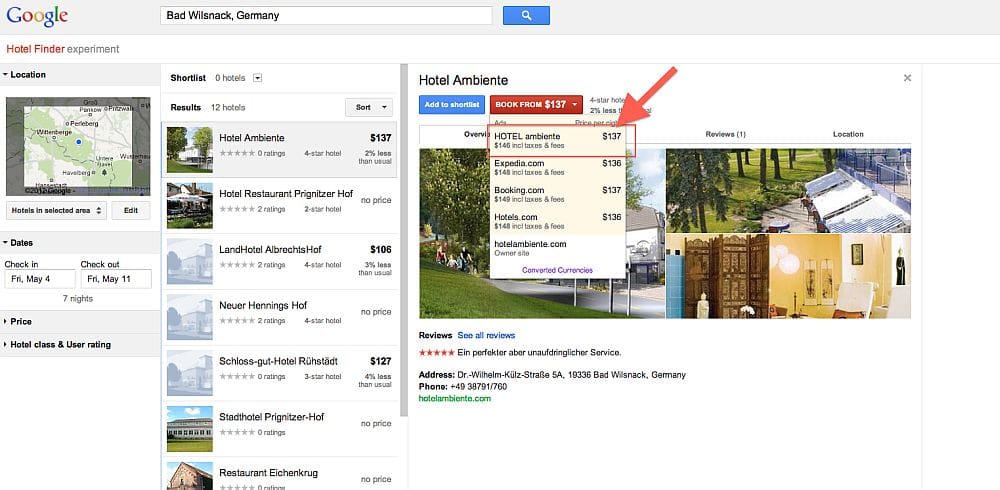The height and width of the screenshot is (490, 1000).
Task: Open the large garden exterior photo
Action: (x=541, y=234)
